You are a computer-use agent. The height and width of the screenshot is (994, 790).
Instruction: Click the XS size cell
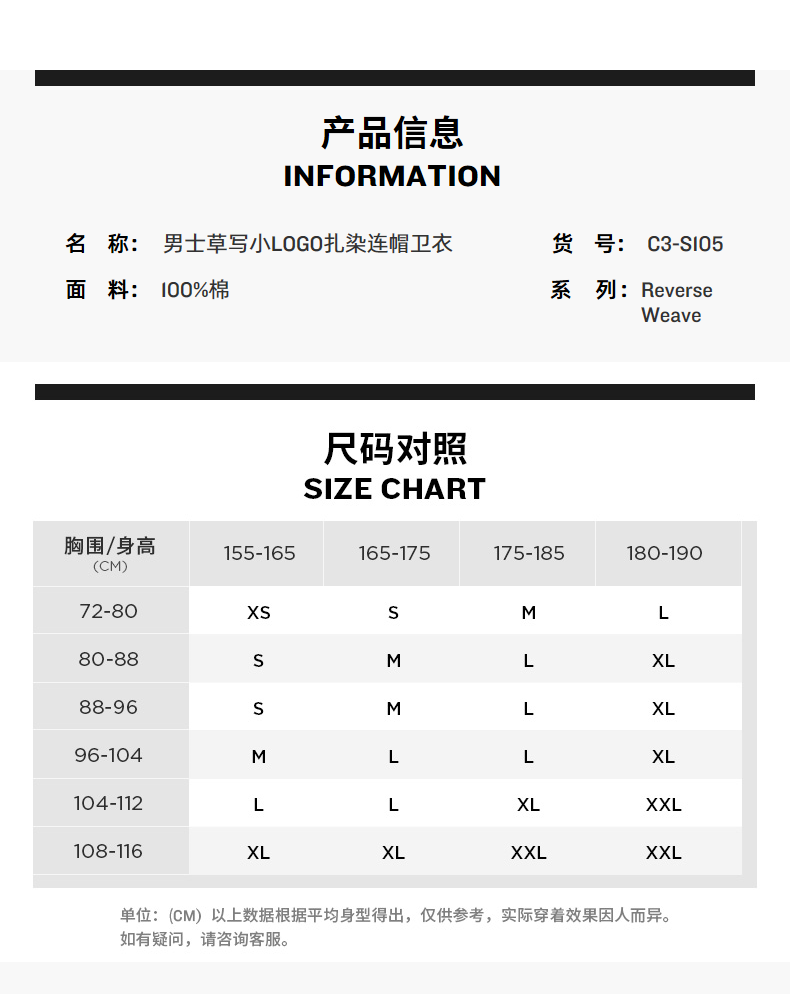259,612
